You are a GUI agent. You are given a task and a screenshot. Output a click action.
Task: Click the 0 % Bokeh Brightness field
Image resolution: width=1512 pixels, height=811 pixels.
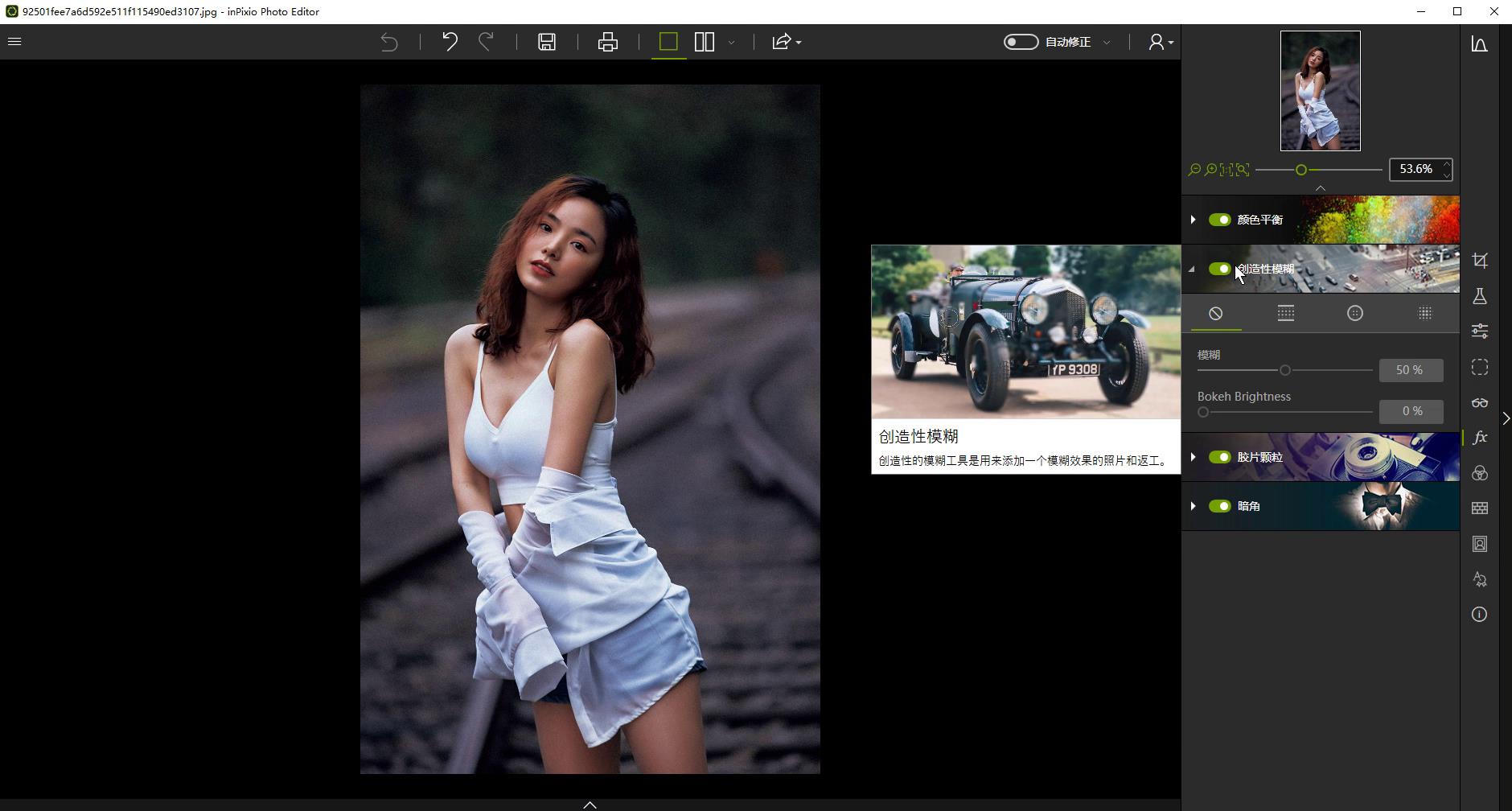[1411, 411]
